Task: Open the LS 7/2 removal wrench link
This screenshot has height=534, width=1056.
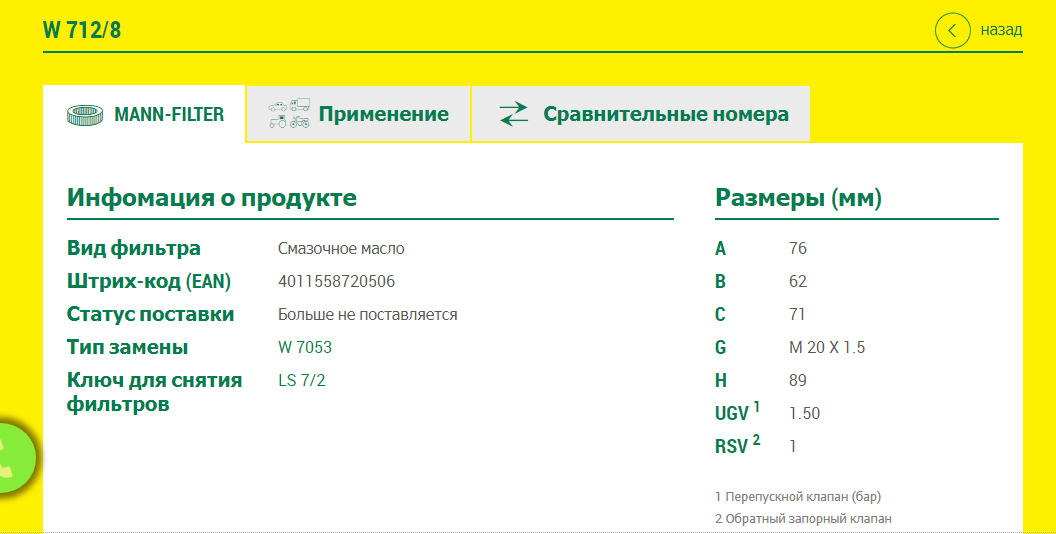Action: [302, 380]
